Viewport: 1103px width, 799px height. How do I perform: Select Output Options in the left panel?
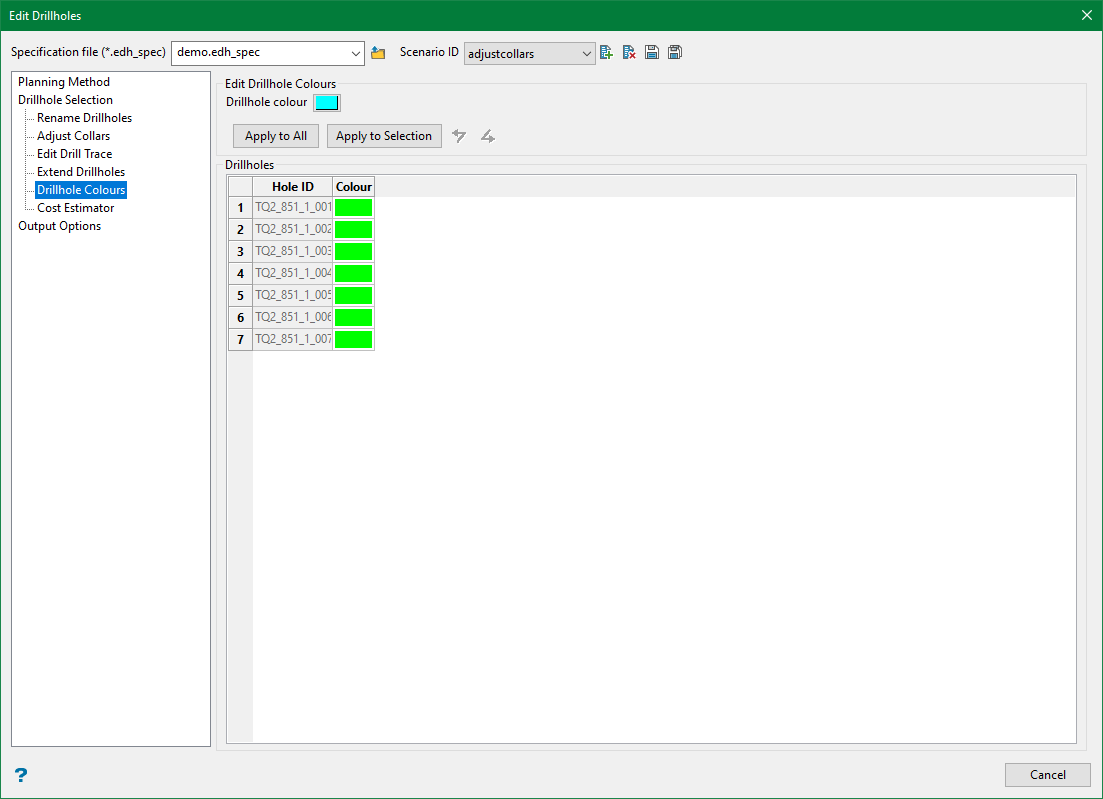point(59,226)
